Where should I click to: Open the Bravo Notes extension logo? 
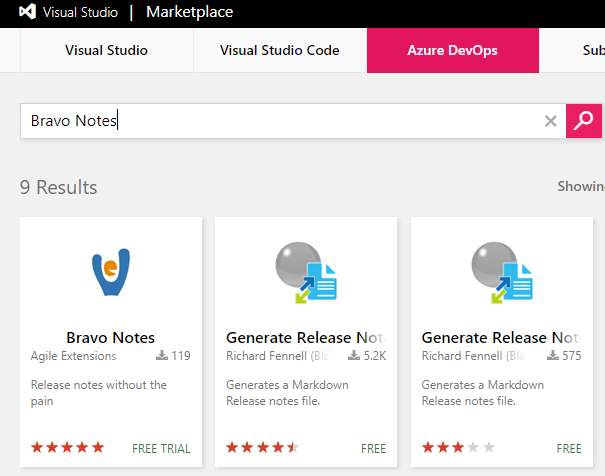coord(111,272)
